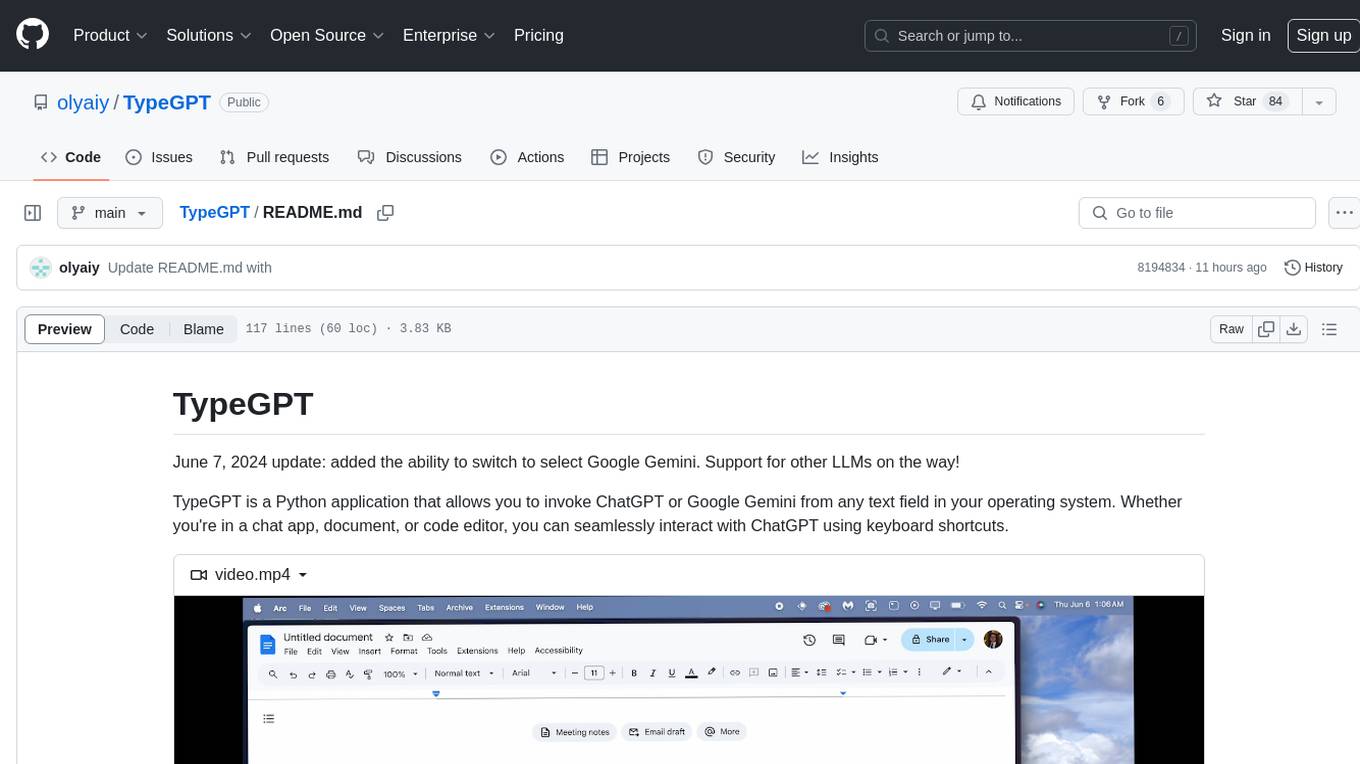Copy raw file contents
The height and width of the screenshot is (764, 1360).
click(1267, 329)
